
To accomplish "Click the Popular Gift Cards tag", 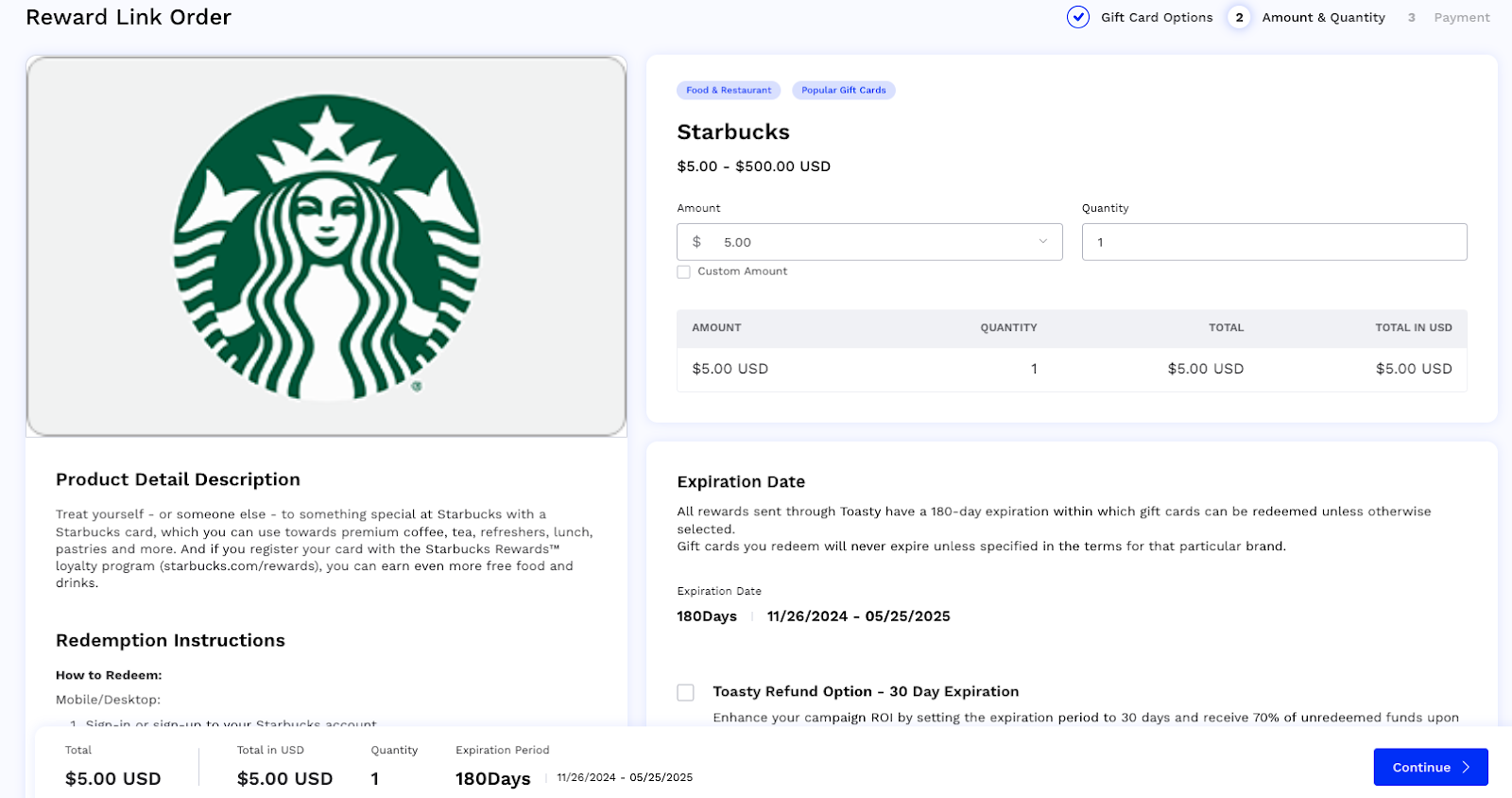I will (x=844, y=90).
